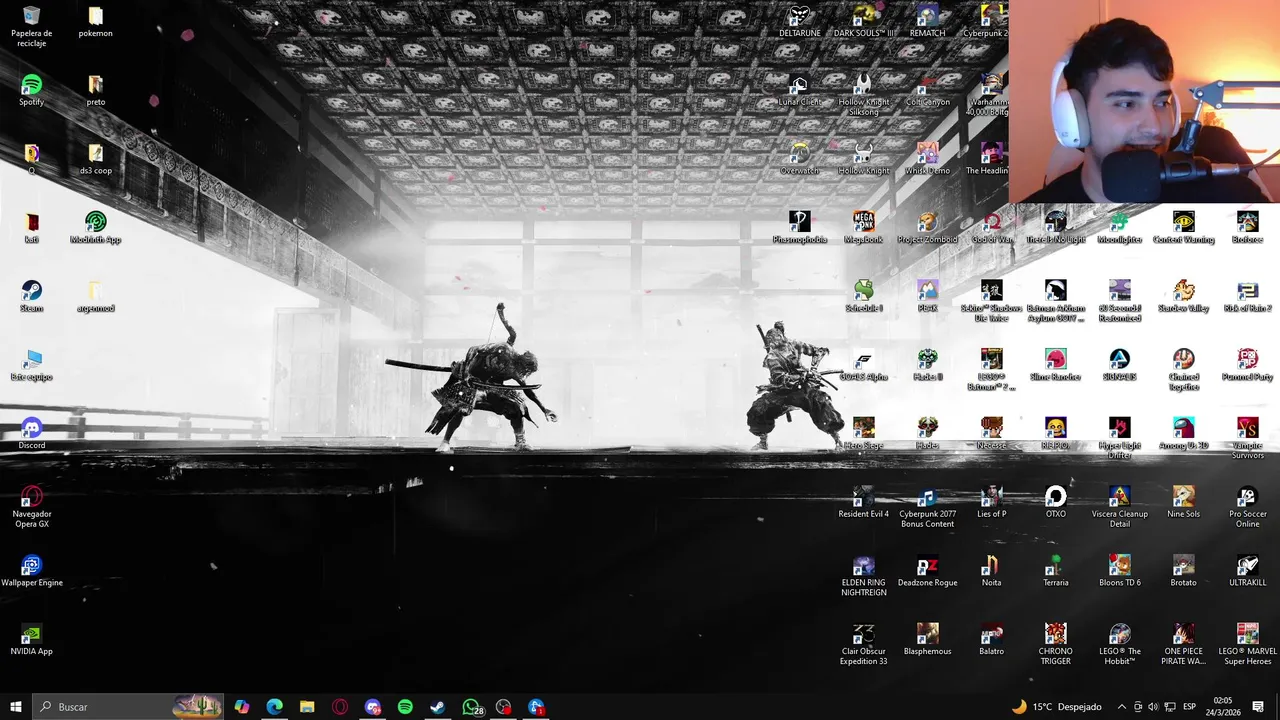Open the Windows Start menu
Image resolution: width=1280 pixels, height=720 pixels.
point(16,707)
